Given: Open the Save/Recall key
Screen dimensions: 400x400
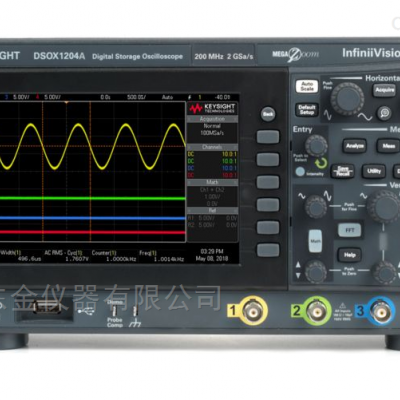Looking at the screenshot, I should point(342,171).
